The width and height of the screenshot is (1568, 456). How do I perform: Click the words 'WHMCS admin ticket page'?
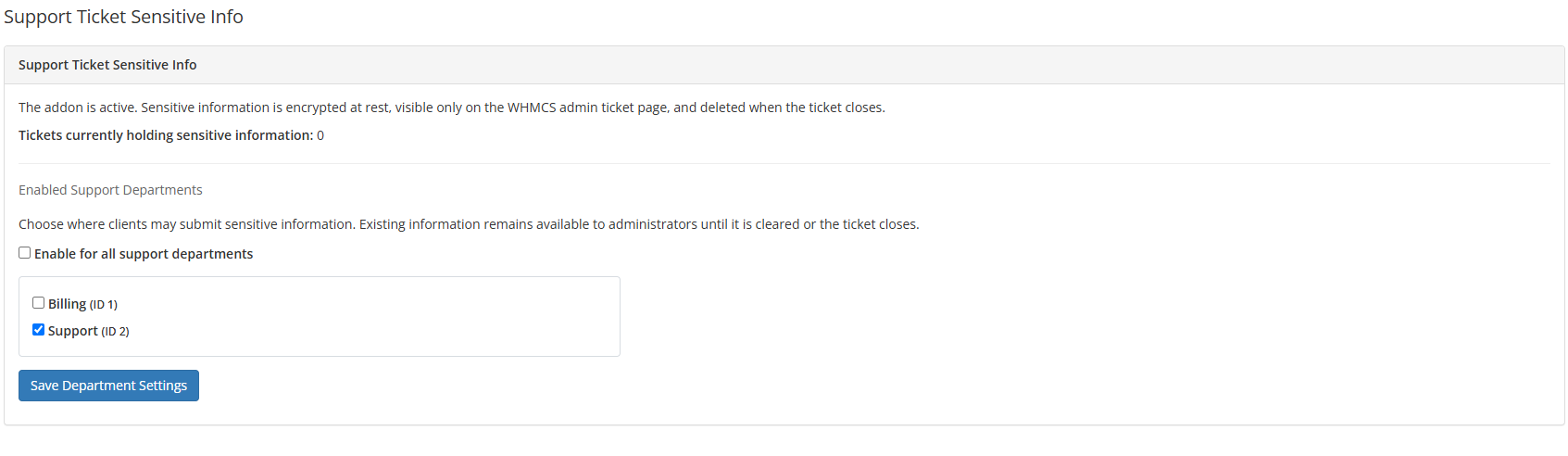coord(588,108)
